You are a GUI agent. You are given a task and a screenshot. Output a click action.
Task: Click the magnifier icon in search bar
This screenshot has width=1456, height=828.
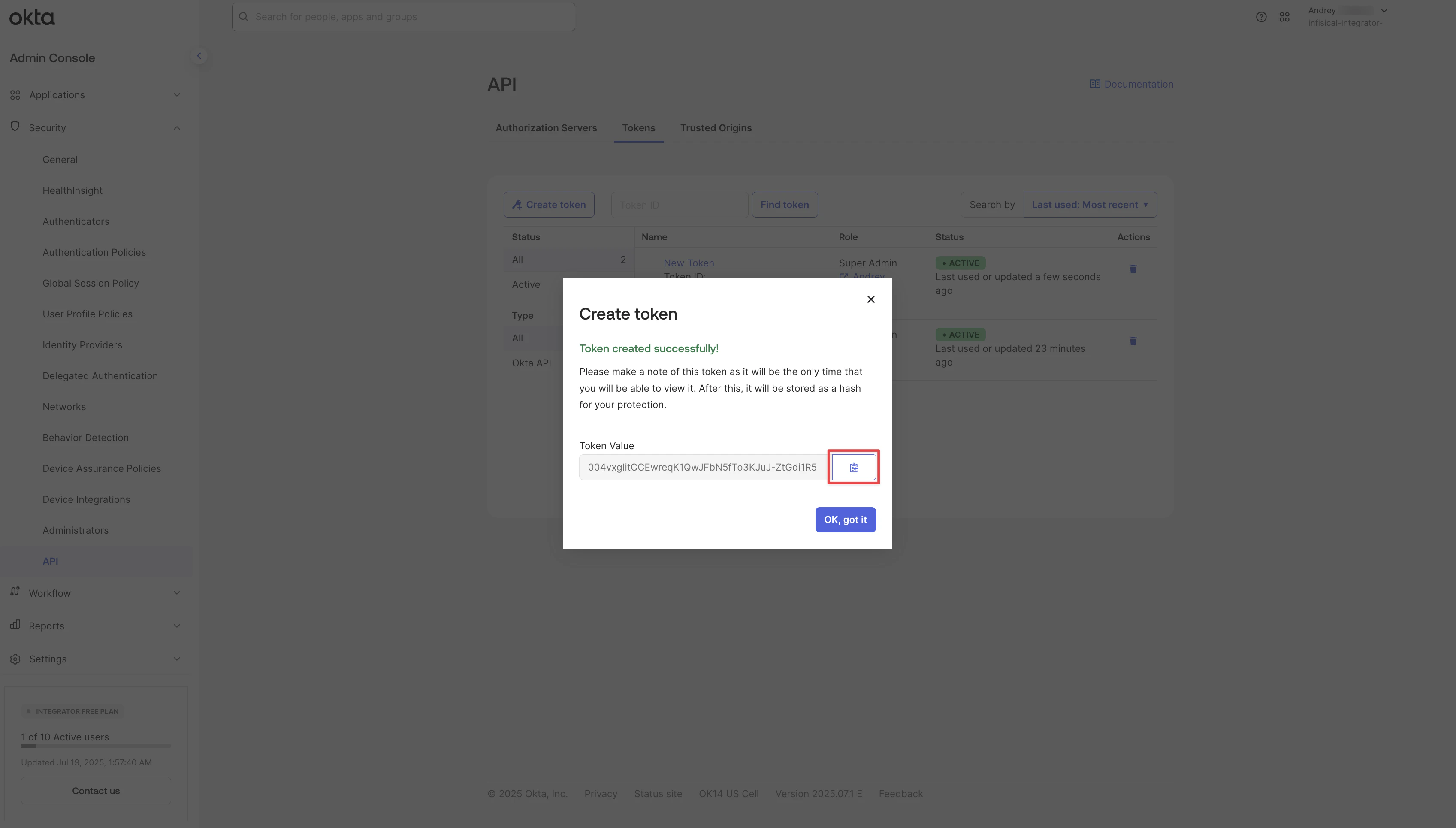tap(244, 17)
